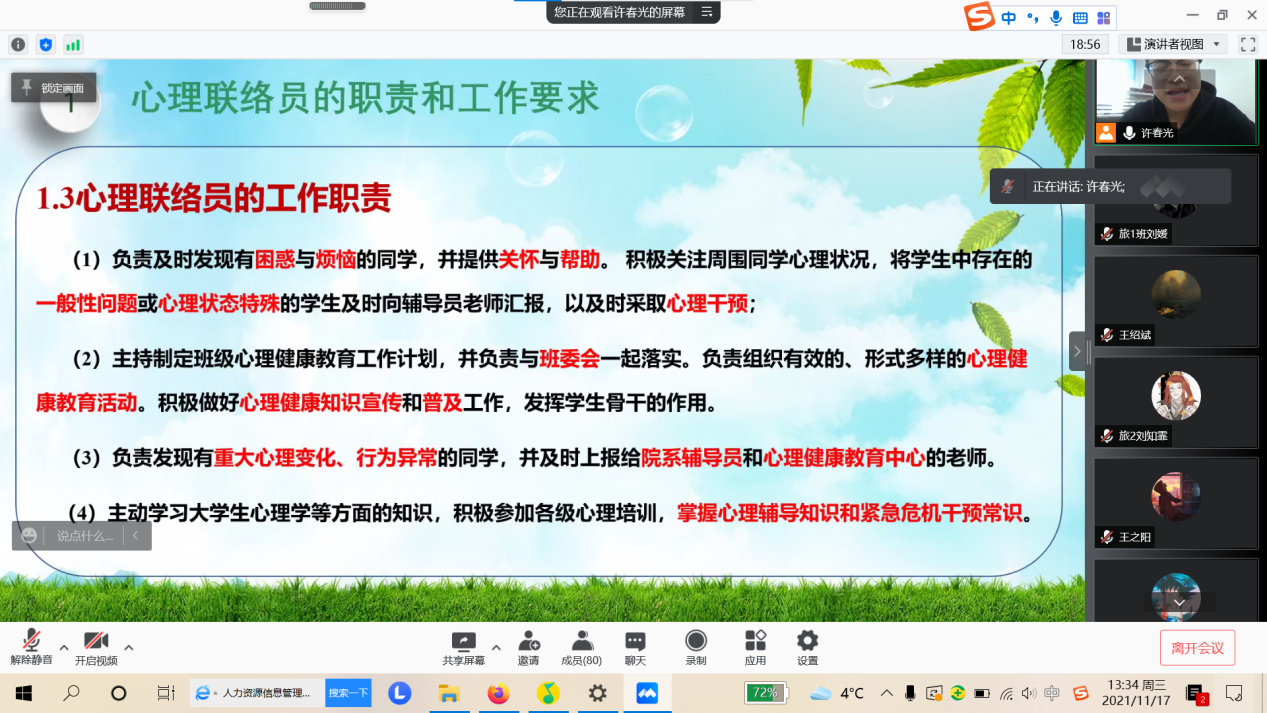
Task: Open the meeting info icon
Action: tap(18, 44)
